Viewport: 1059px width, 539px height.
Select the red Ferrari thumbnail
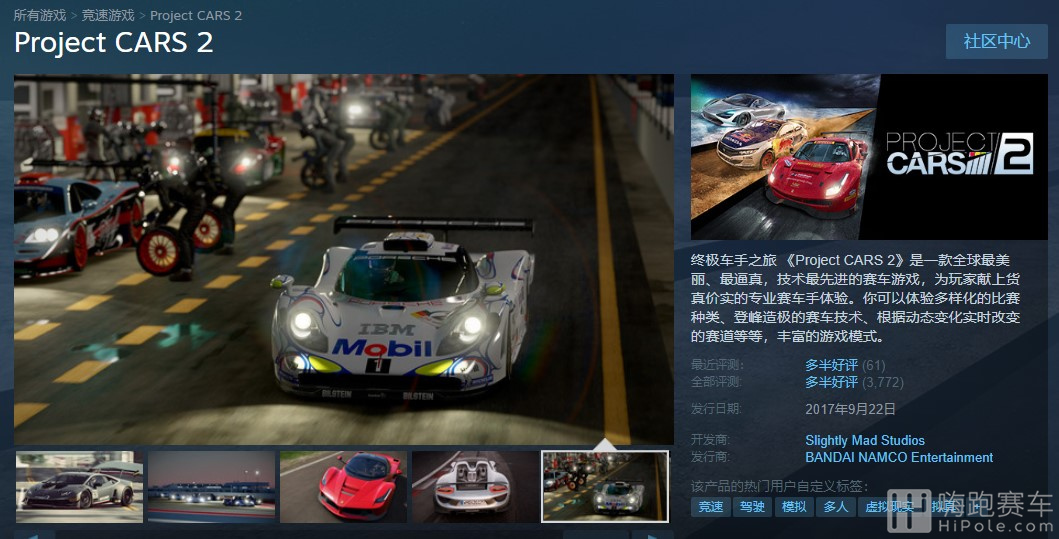[x=343, y=487]
